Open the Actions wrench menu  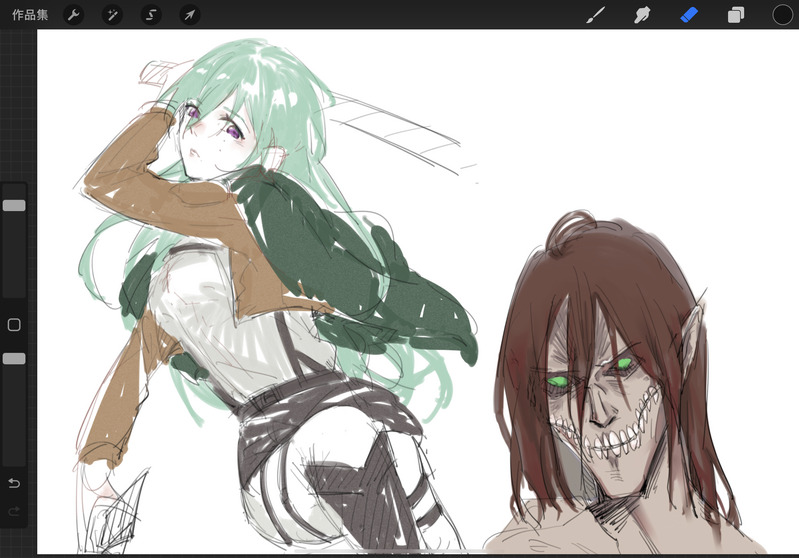click(x=73, y=15)
